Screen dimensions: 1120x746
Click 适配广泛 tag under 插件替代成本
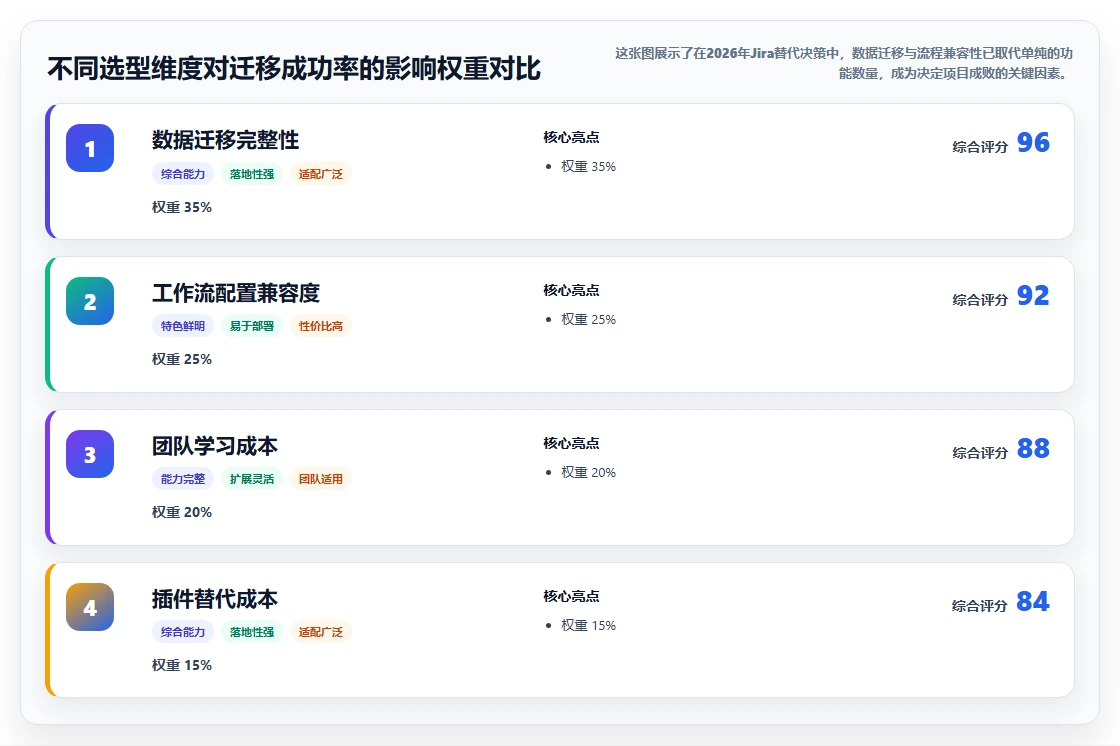321,632
